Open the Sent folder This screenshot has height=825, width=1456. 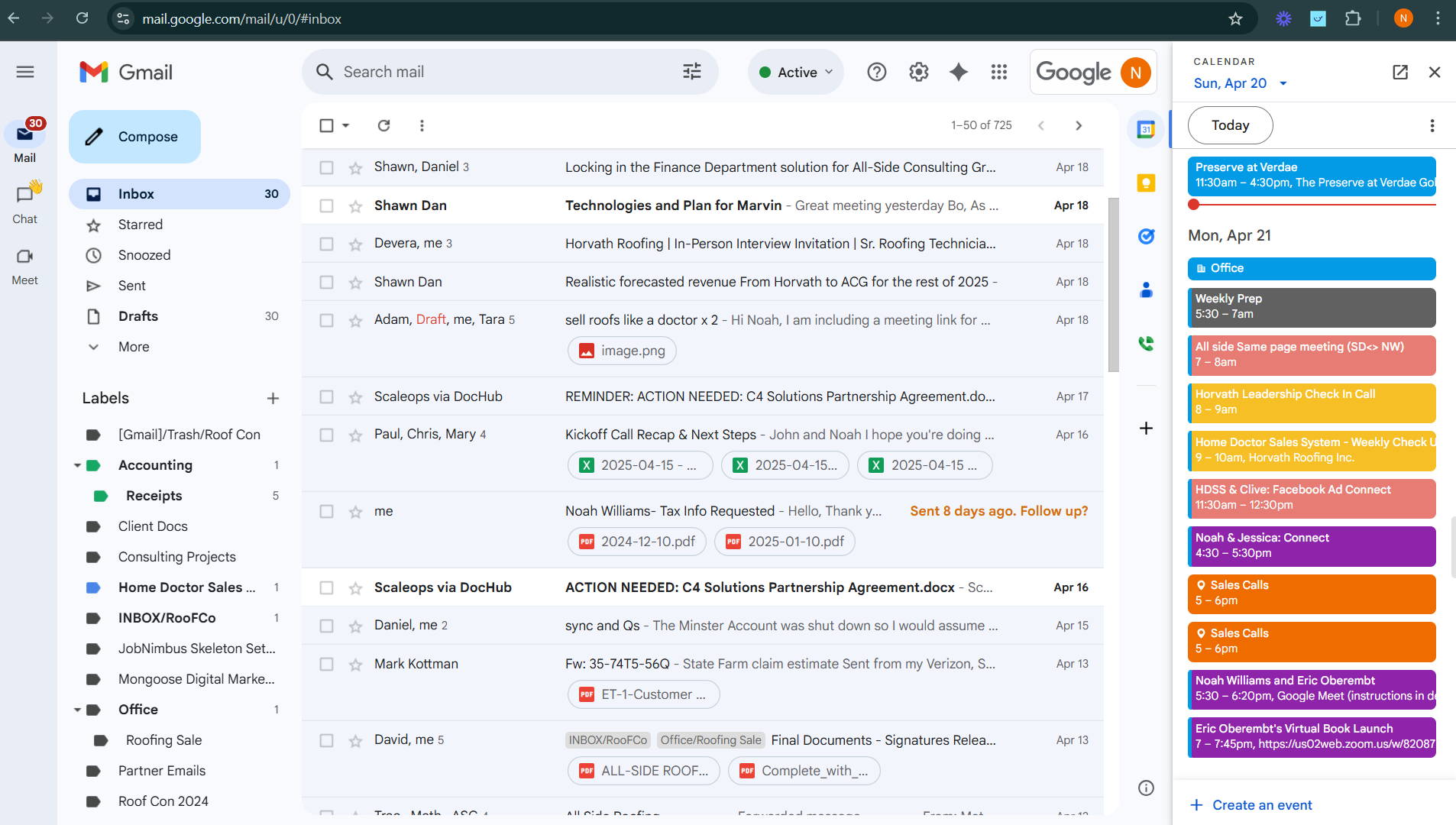pos(131,286)
